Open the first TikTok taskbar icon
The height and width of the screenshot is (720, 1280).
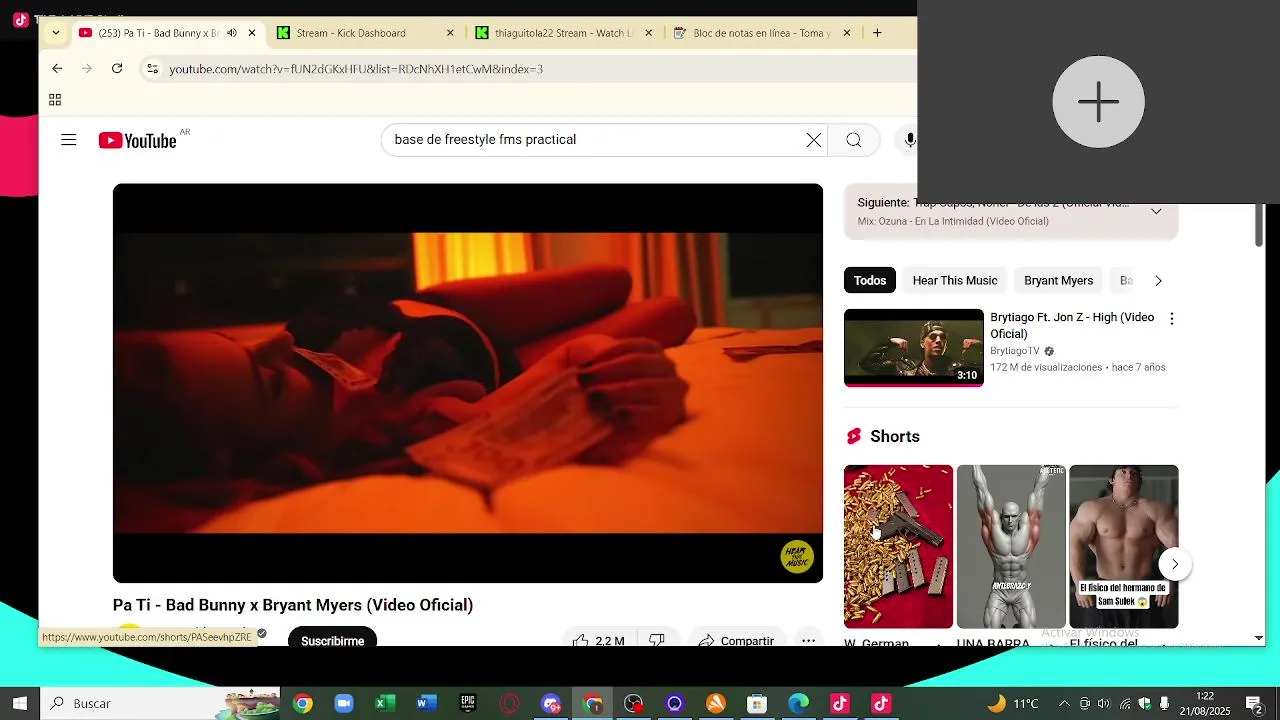(x=840, y=704)
